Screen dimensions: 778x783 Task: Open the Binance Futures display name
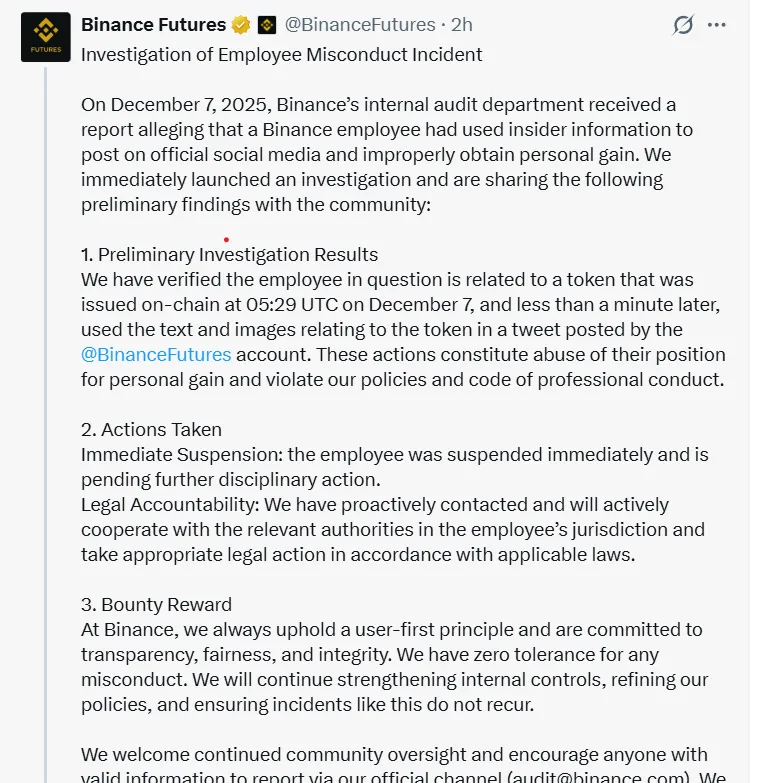[153, 24]
